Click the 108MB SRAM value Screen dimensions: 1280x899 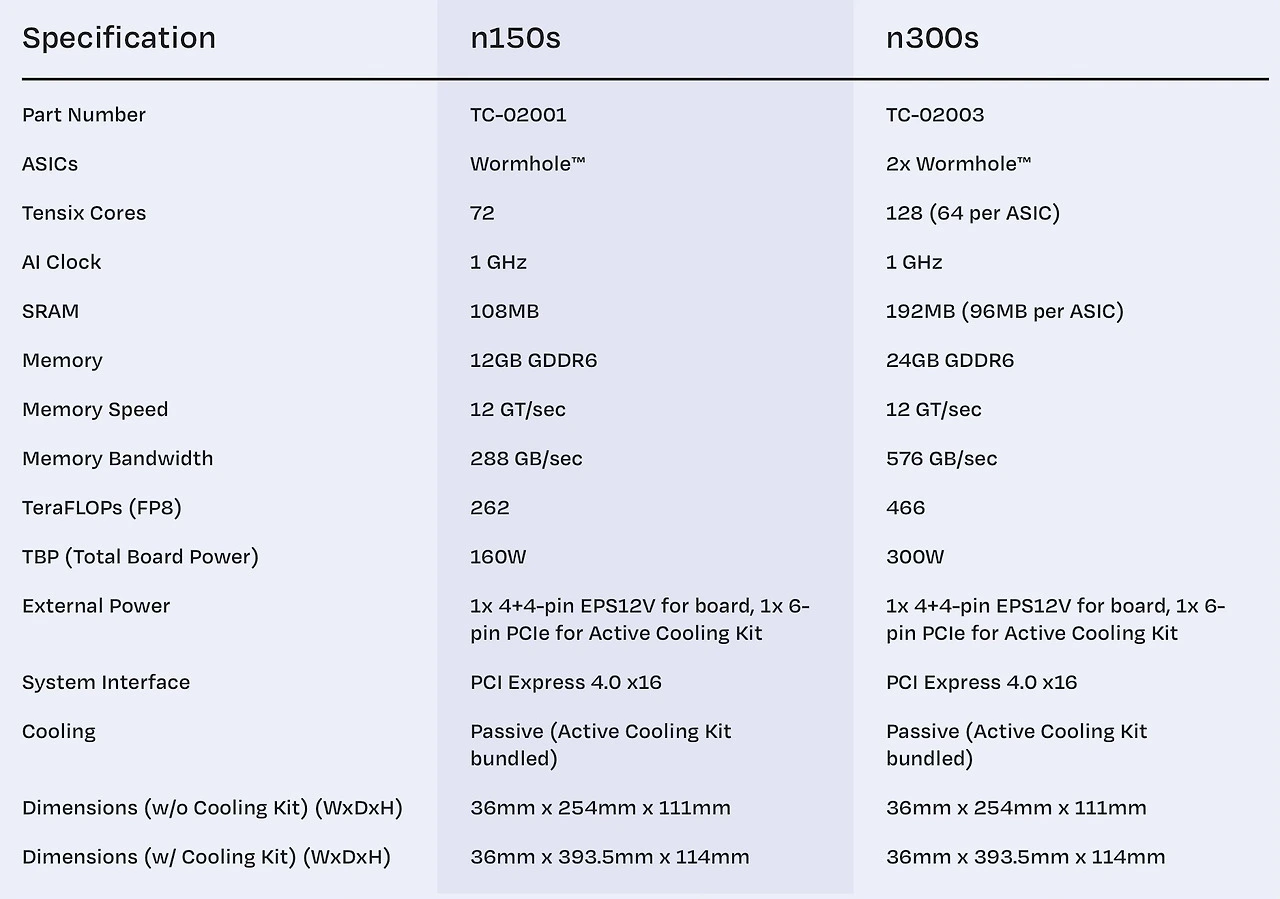[x=504, y=311]
